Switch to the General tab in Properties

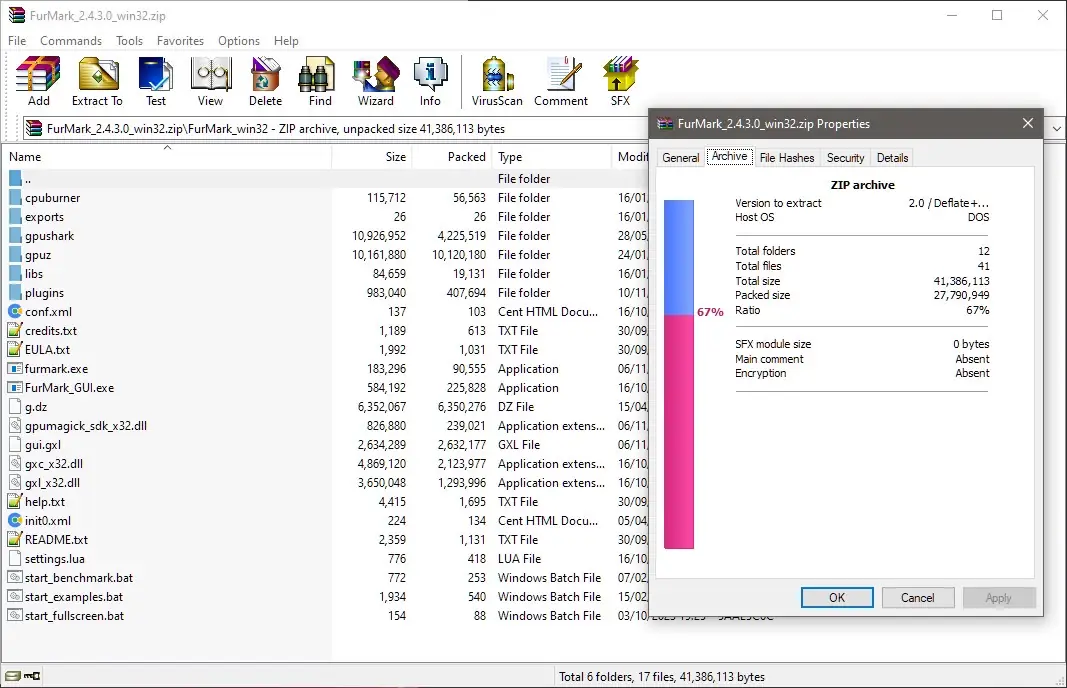[680, 158]
